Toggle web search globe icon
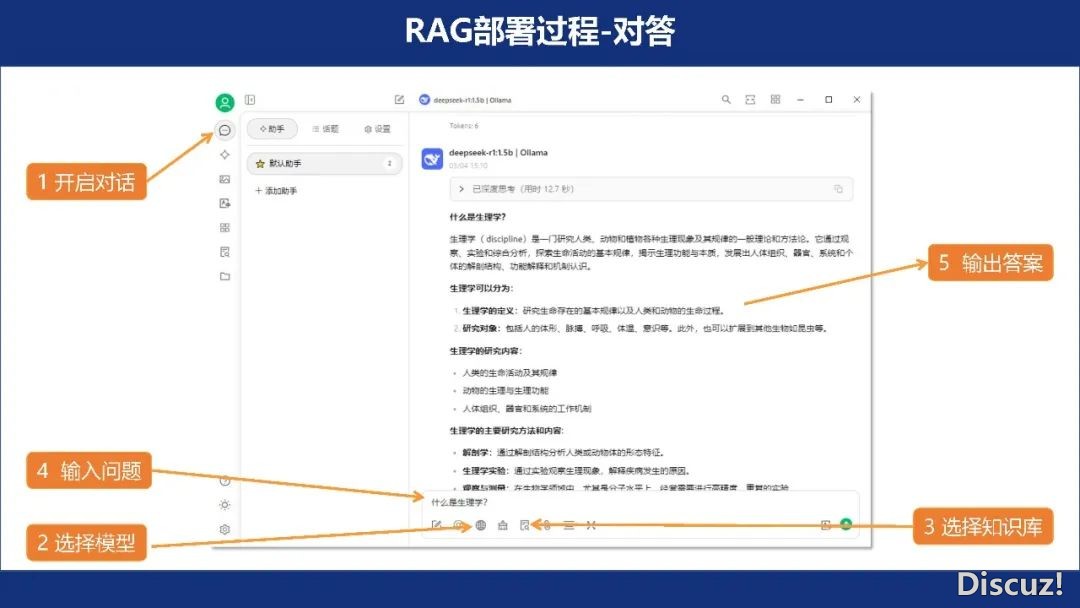This screenshot has width=1080, height=608. pyautogui.click(x=481, y=525)
